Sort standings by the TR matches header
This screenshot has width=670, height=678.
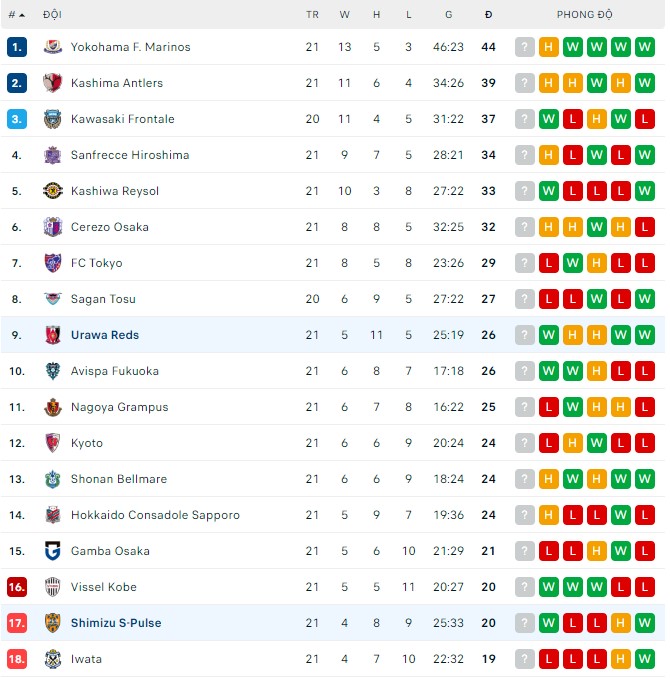312,15
